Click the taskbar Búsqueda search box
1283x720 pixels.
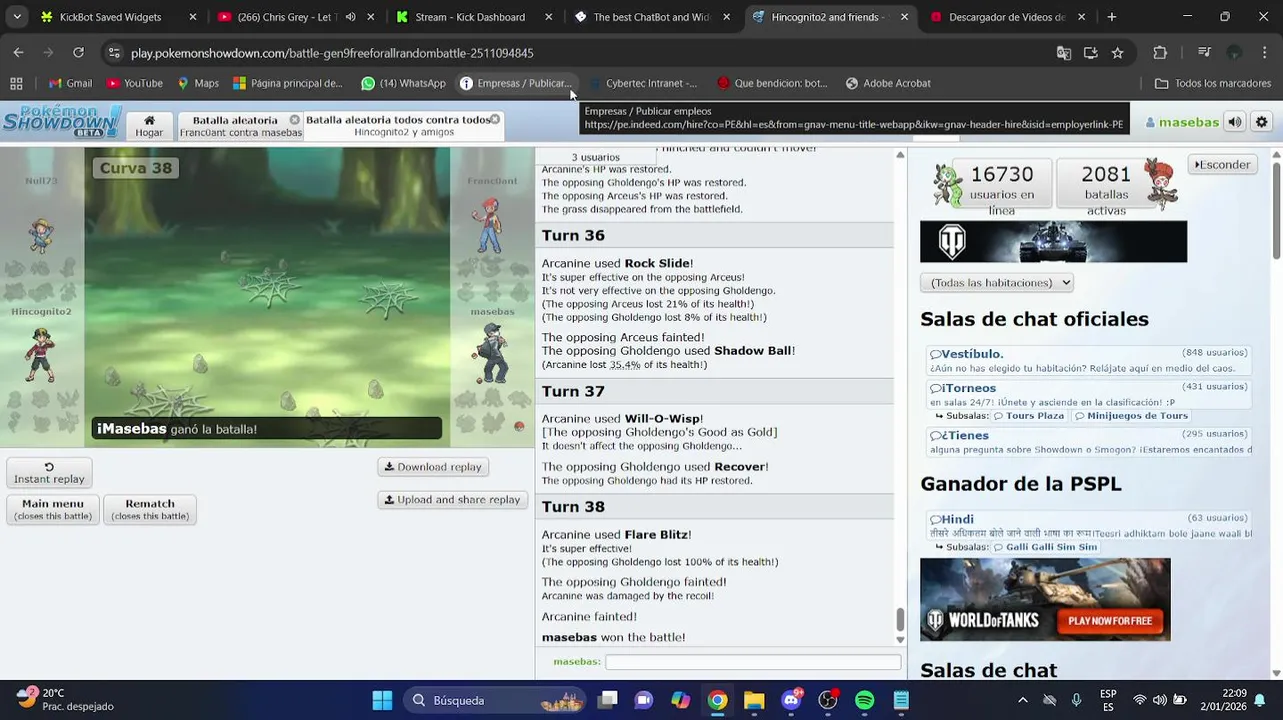496,700
